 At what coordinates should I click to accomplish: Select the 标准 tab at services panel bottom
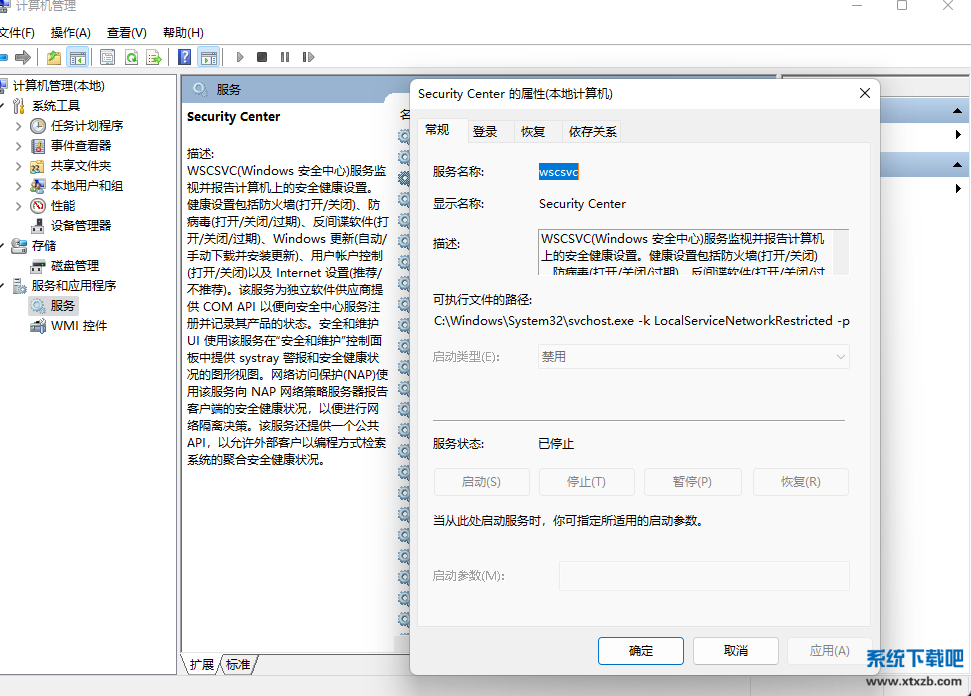tap(238, 664)
